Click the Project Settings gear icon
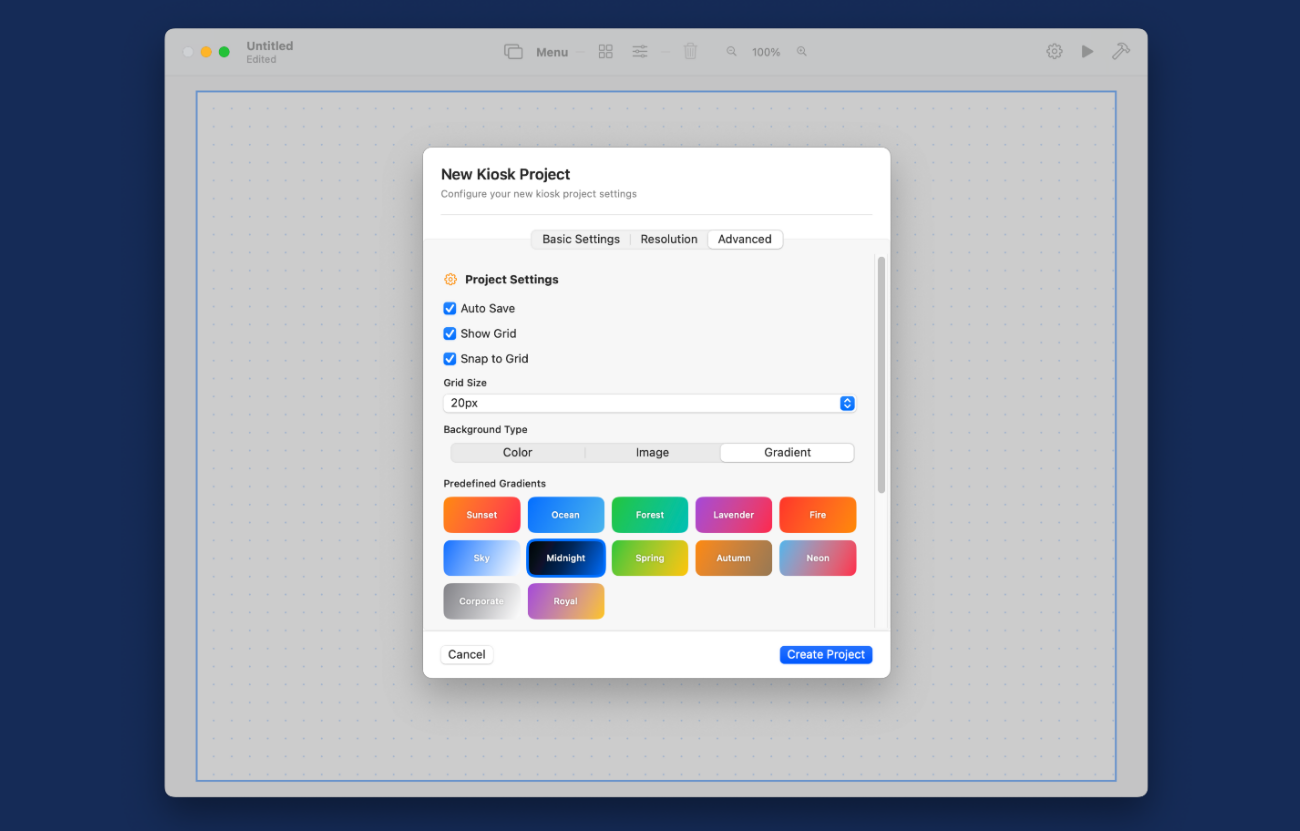1300x831 pixels. tap(451, 280)
